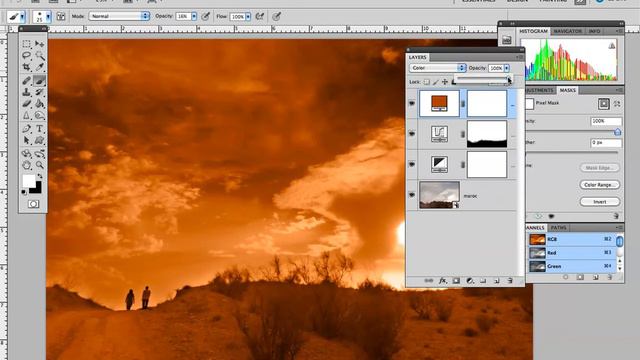This screenshot has height=360, width=640.
Task: Select the Dodge tool
Action: [x=40, y=116]
